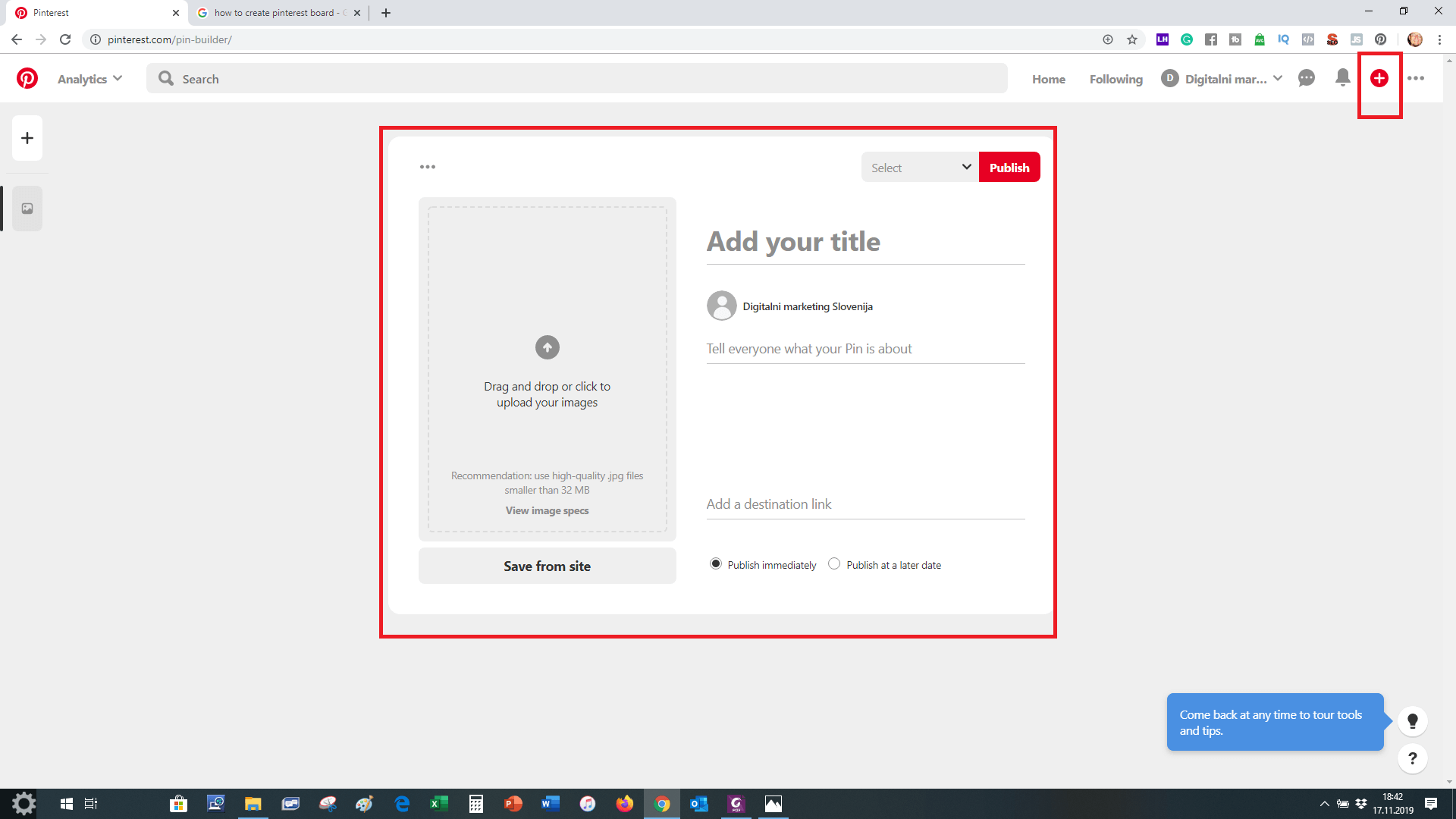
Task: Open the notifications bell
Action: [1342, 77]
